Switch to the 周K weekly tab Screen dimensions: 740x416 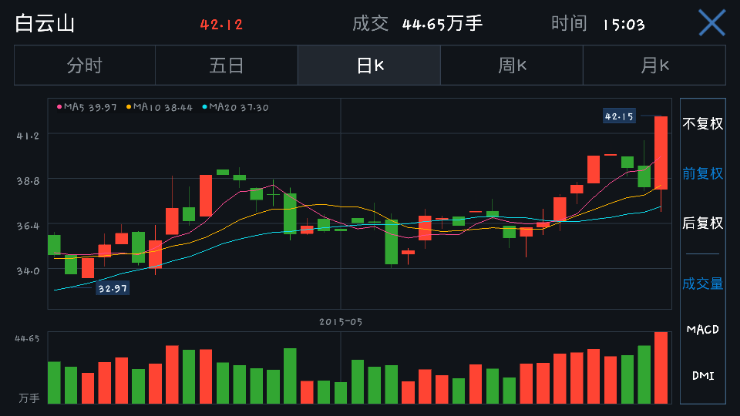tap(512, 66)
